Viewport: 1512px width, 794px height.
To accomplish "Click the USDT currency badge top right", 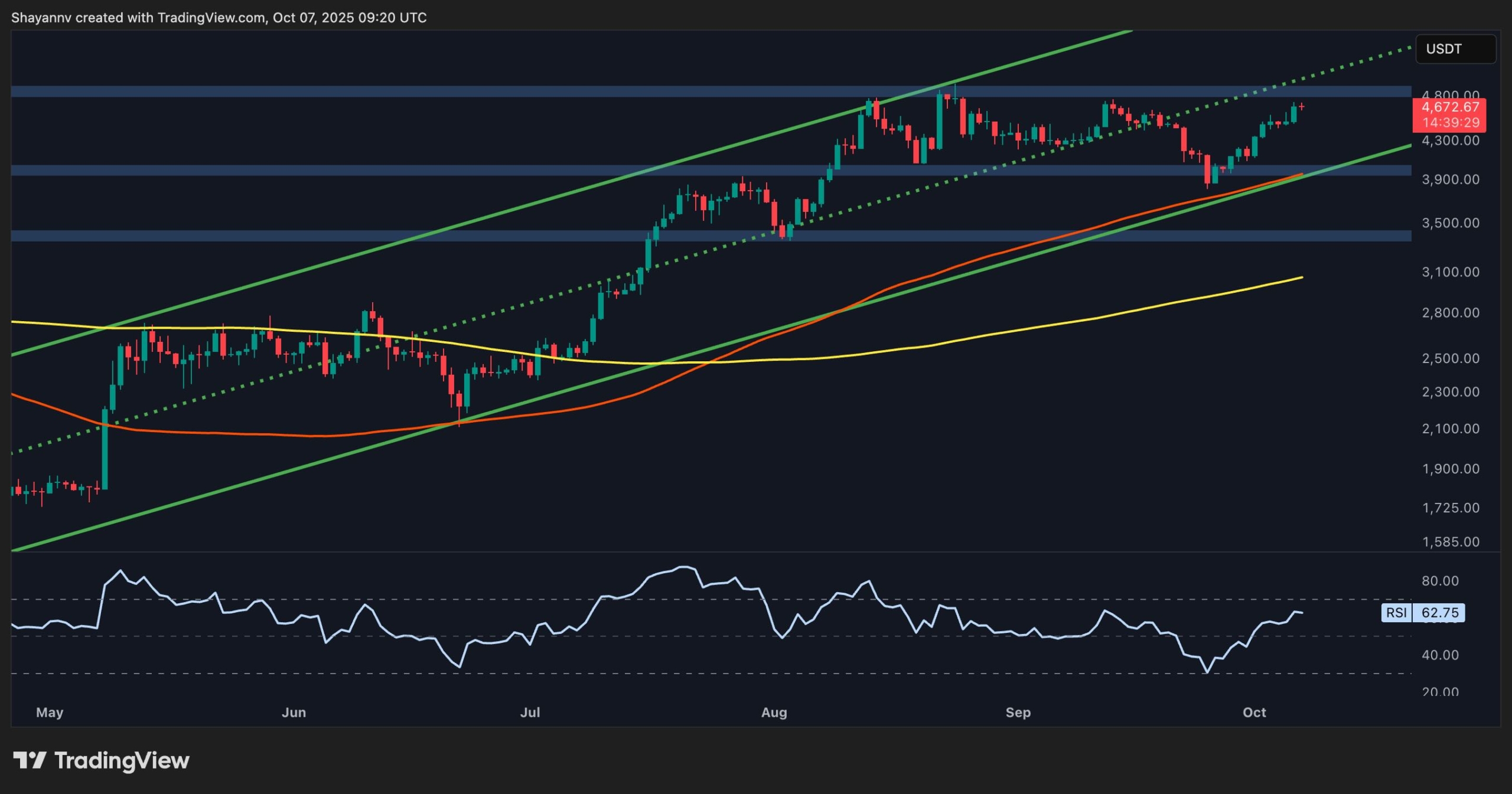I will pyautogui.click(x=1456, y=49).
